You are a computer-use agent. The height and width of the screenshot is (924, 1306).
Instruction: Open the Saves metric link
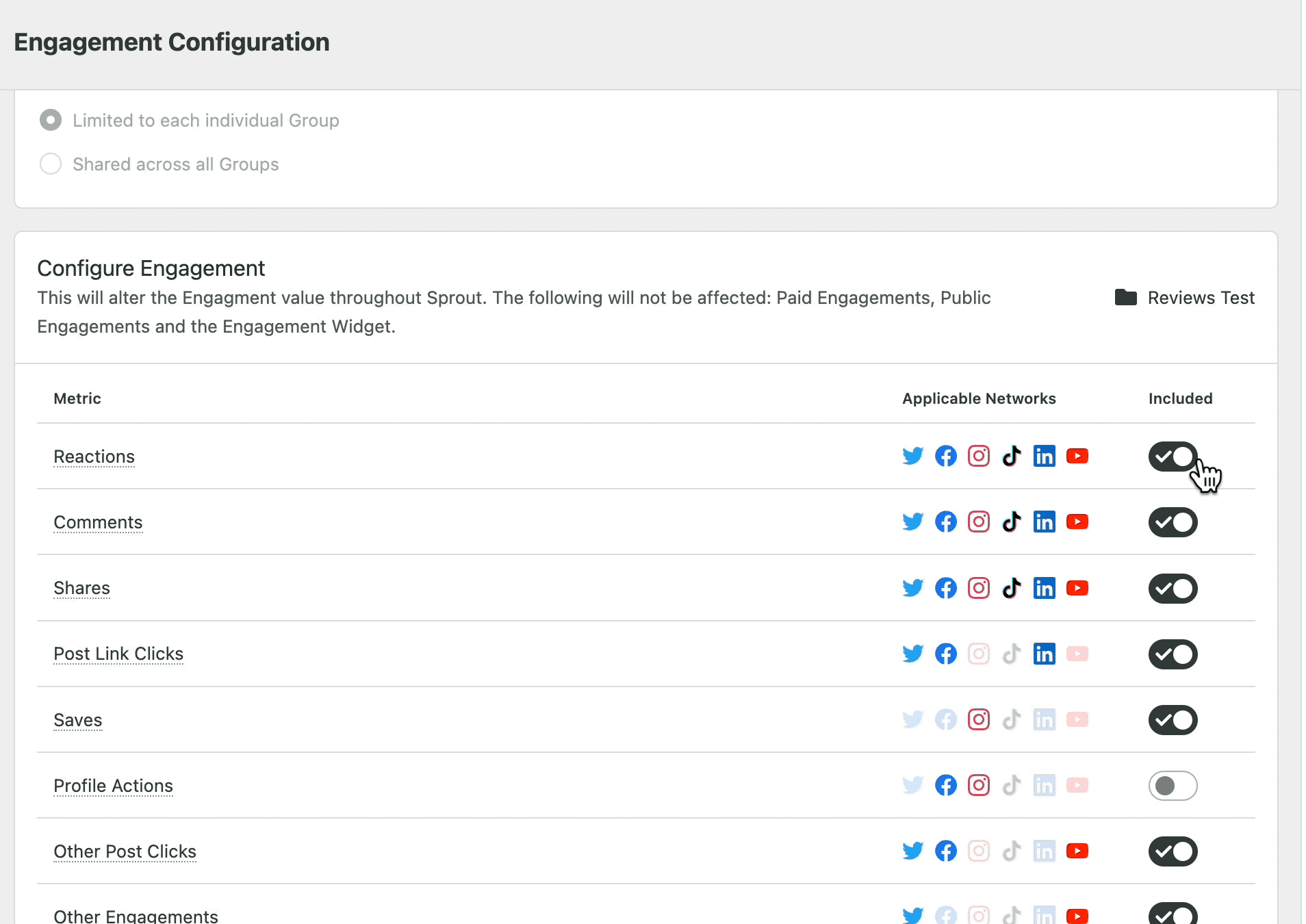coord(78,720)
